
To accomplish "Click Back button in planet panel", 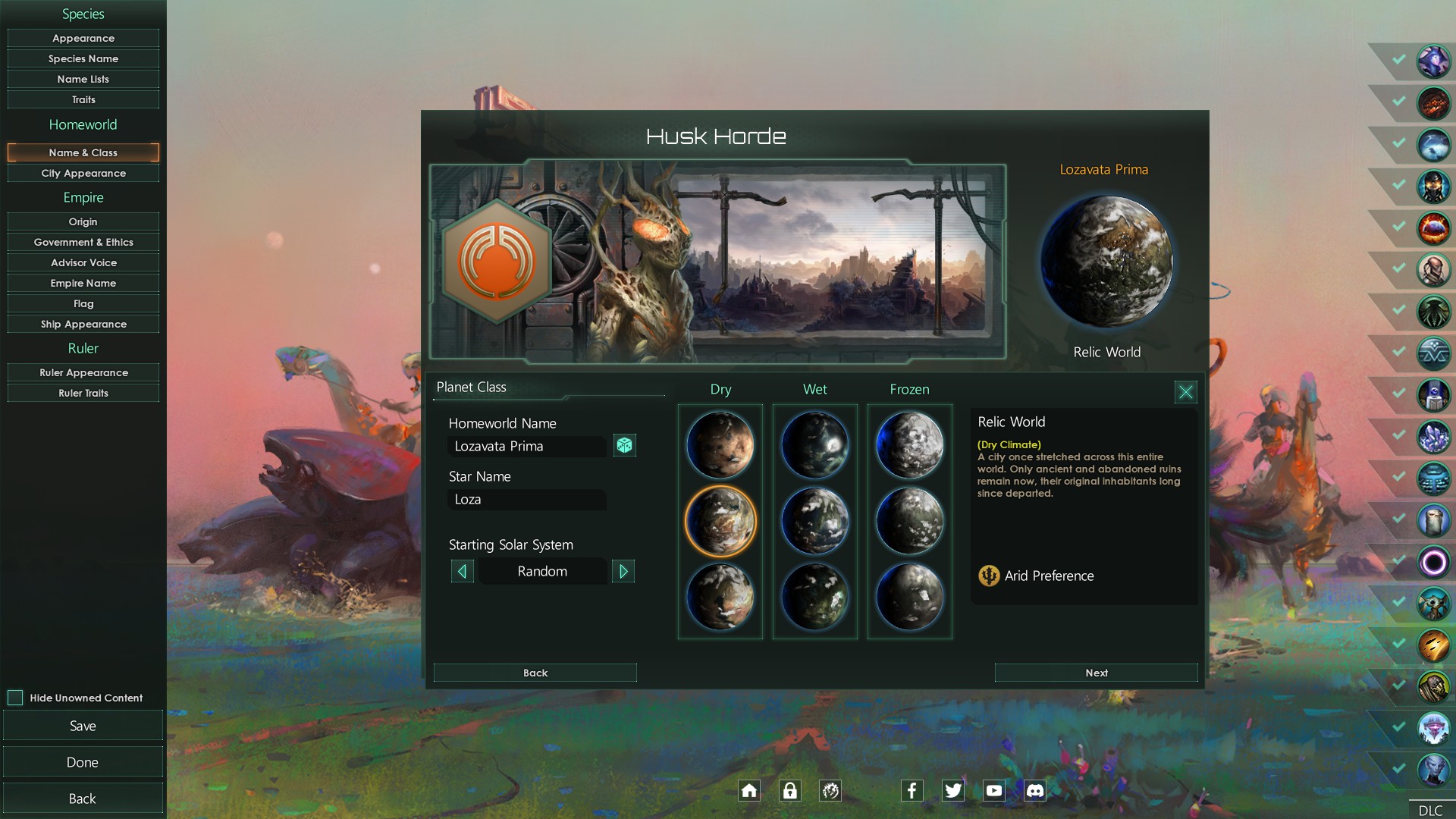I will click(x=535, y=673).
